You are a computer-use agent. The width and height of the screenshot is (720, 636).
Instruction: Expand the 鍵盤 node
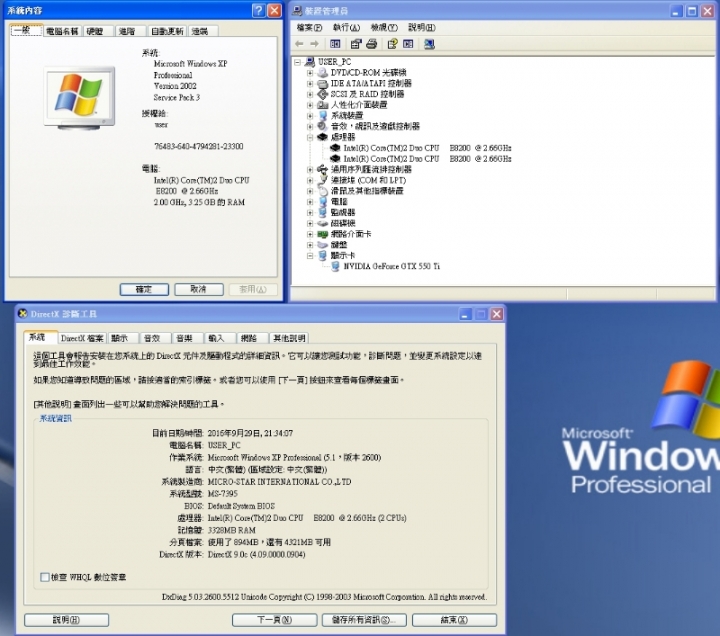(x=310, y=245)
